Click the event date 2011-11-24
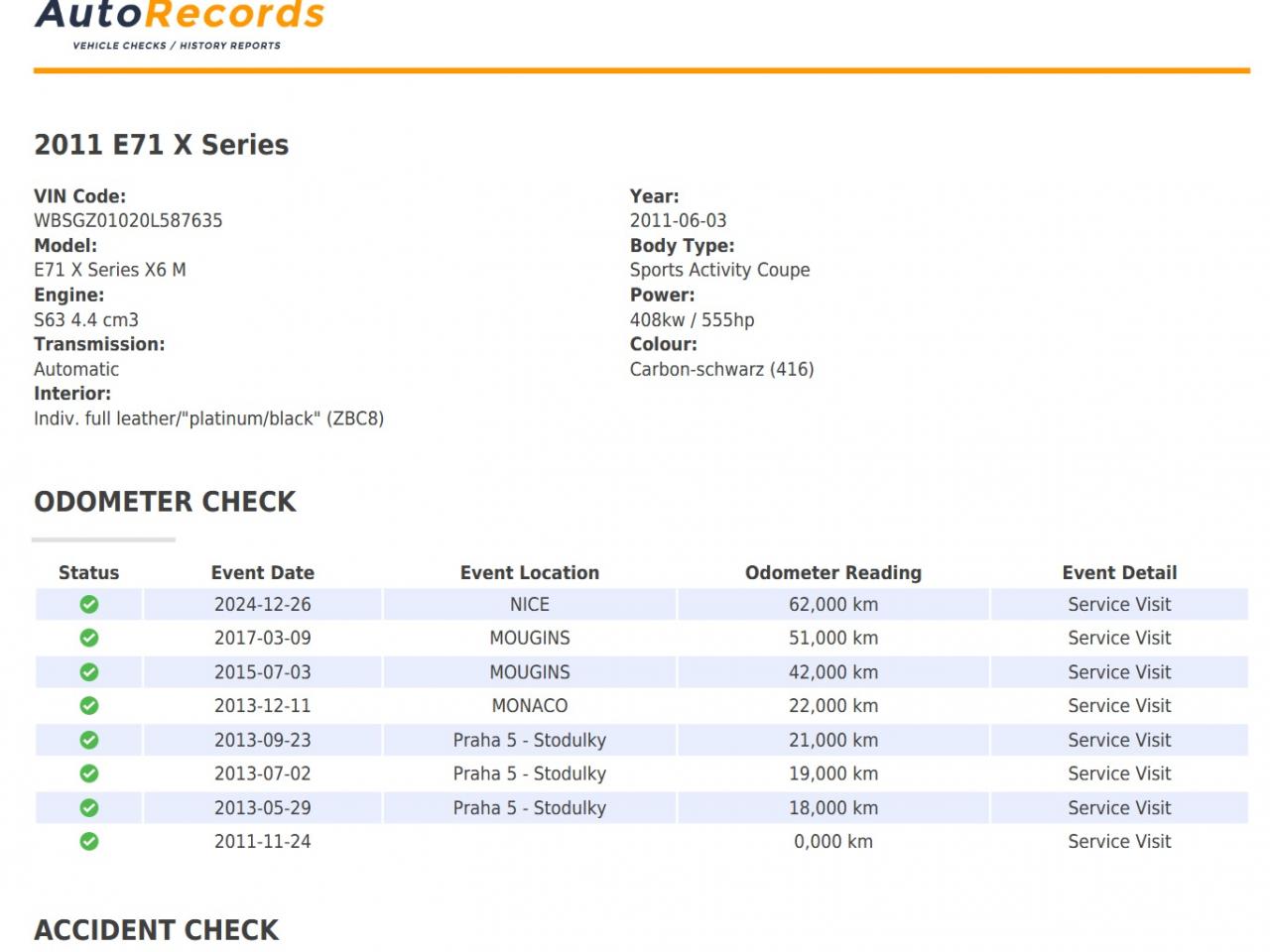 click(x=263, y=842)
